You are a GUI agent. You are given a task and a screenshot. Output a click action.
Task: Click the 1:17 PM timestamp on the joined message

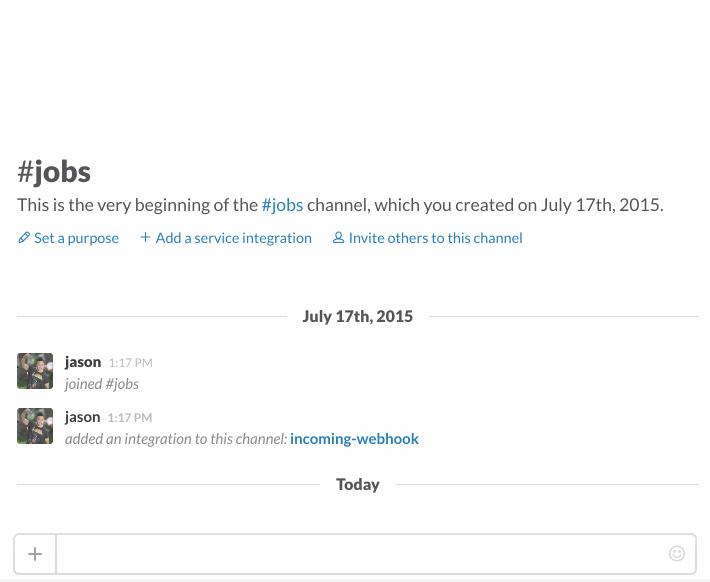130,363
